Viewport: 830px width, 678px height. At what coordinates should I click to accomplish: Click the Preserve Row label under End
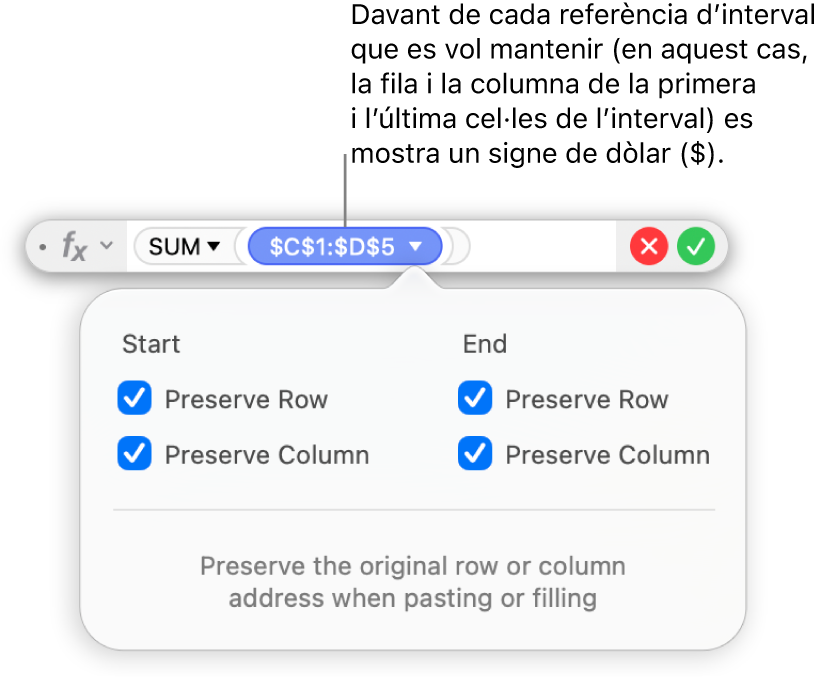pyautogui.click(x=586, y=400)
